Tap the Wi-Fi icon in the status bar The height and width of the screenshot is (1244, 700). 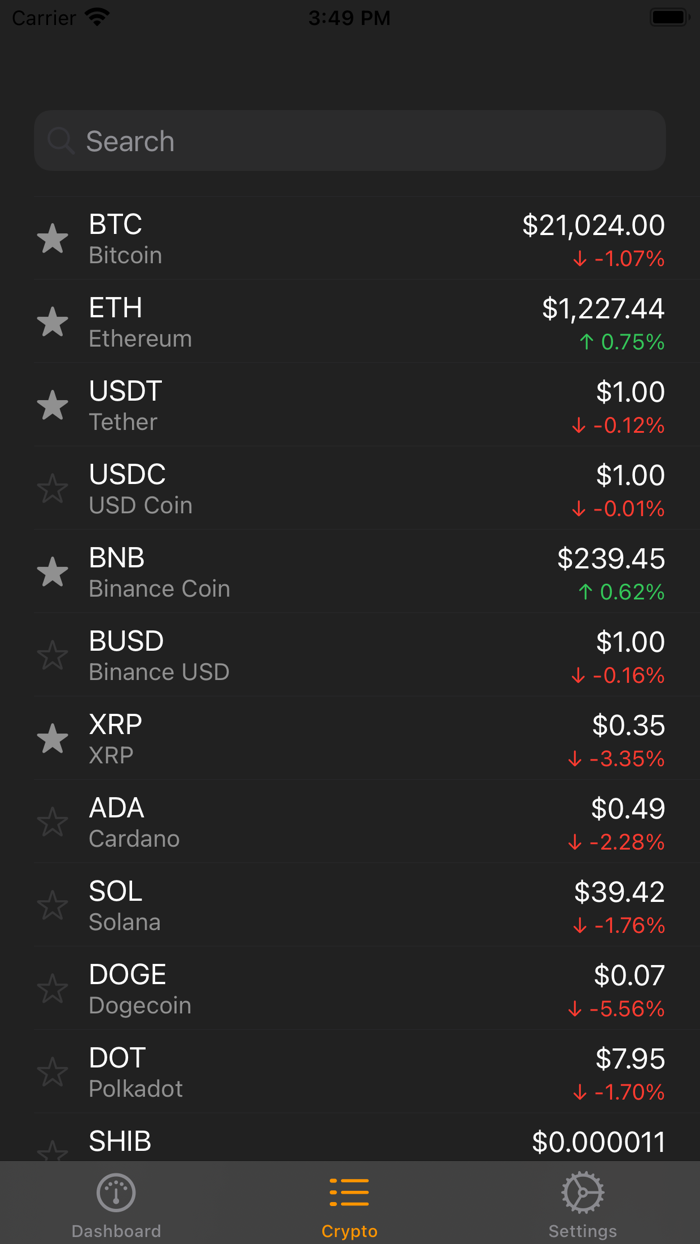click(x=95, y=16)
